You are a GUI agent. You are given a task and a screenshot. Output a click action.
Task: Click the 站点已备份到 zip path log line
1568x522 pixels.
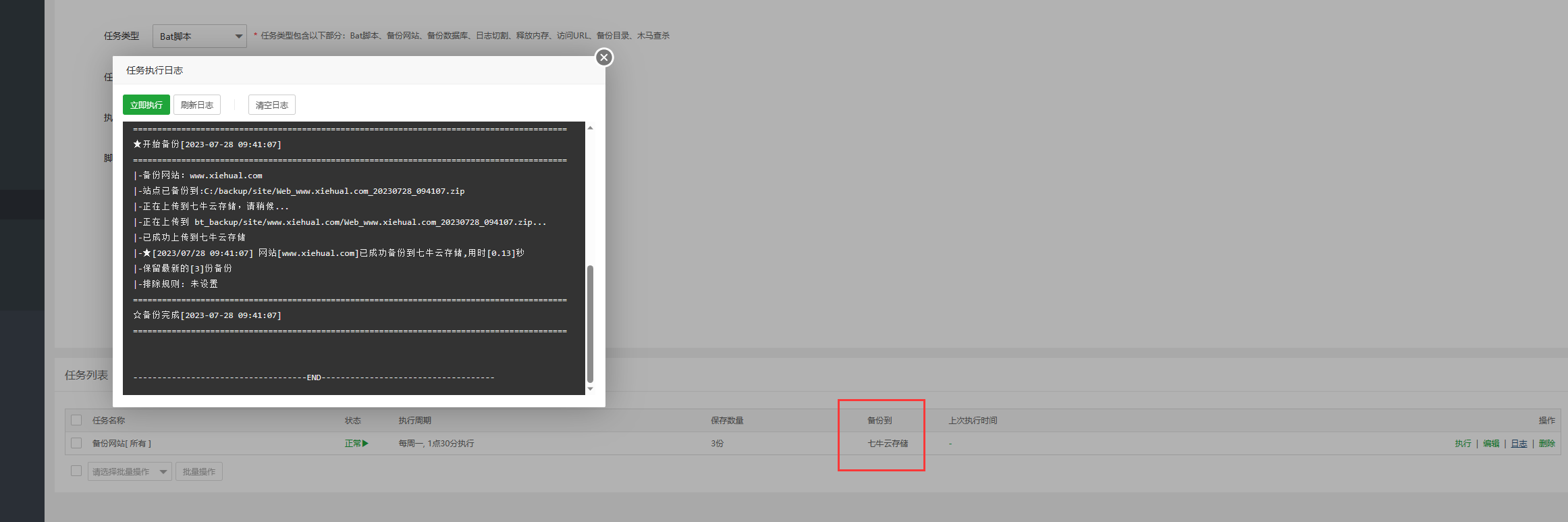[x=299, y=191]
